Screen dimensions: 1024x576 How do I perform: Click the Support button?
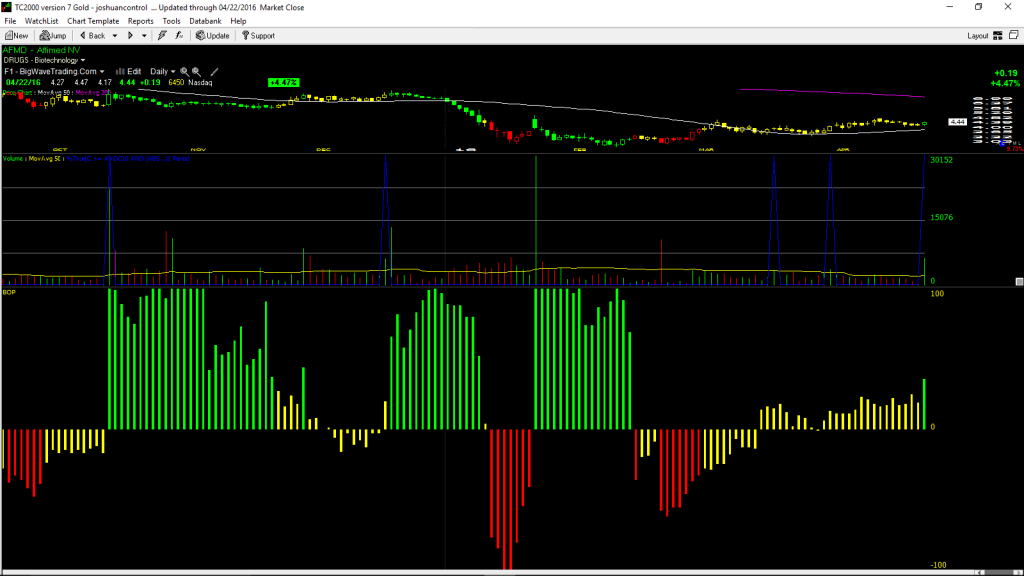tap(259, 36)
